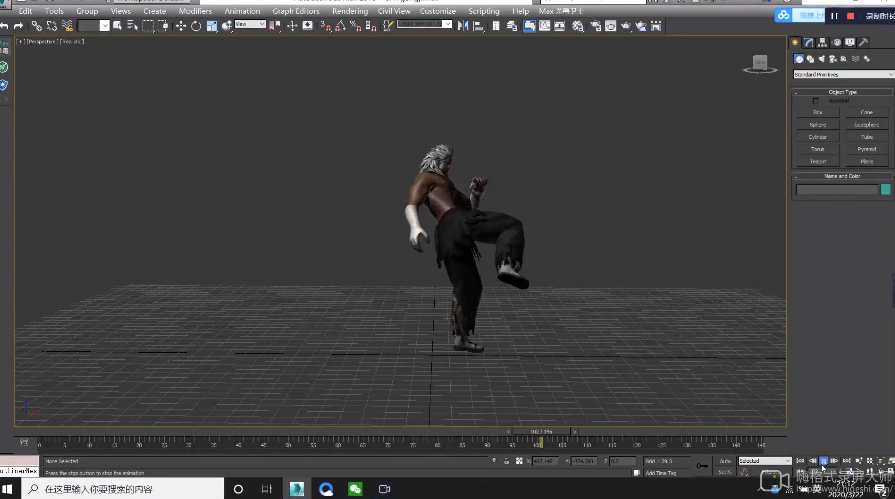
Task: Toggle Percent Snap on toolbar
Action: (356, 26)
